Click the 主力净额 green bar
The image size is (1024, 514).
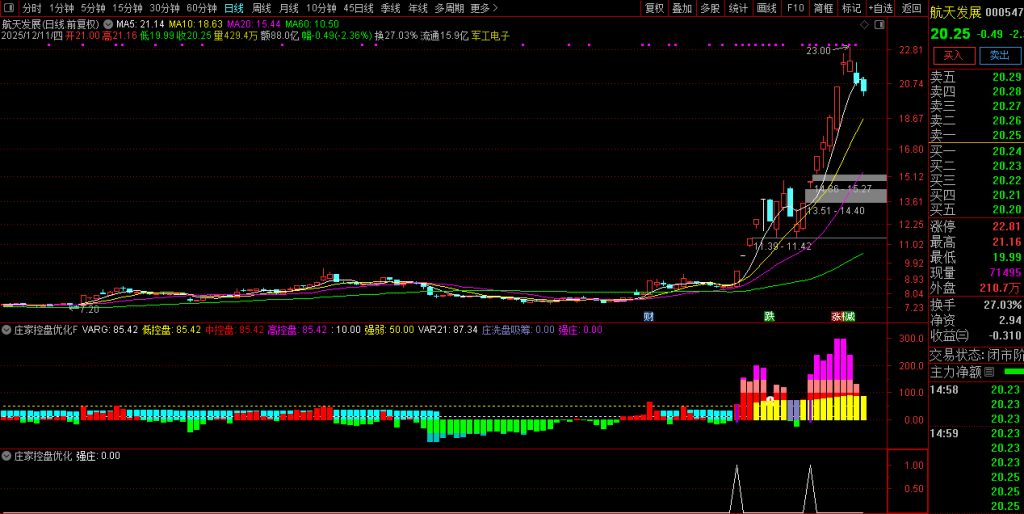coord(1015,372)
